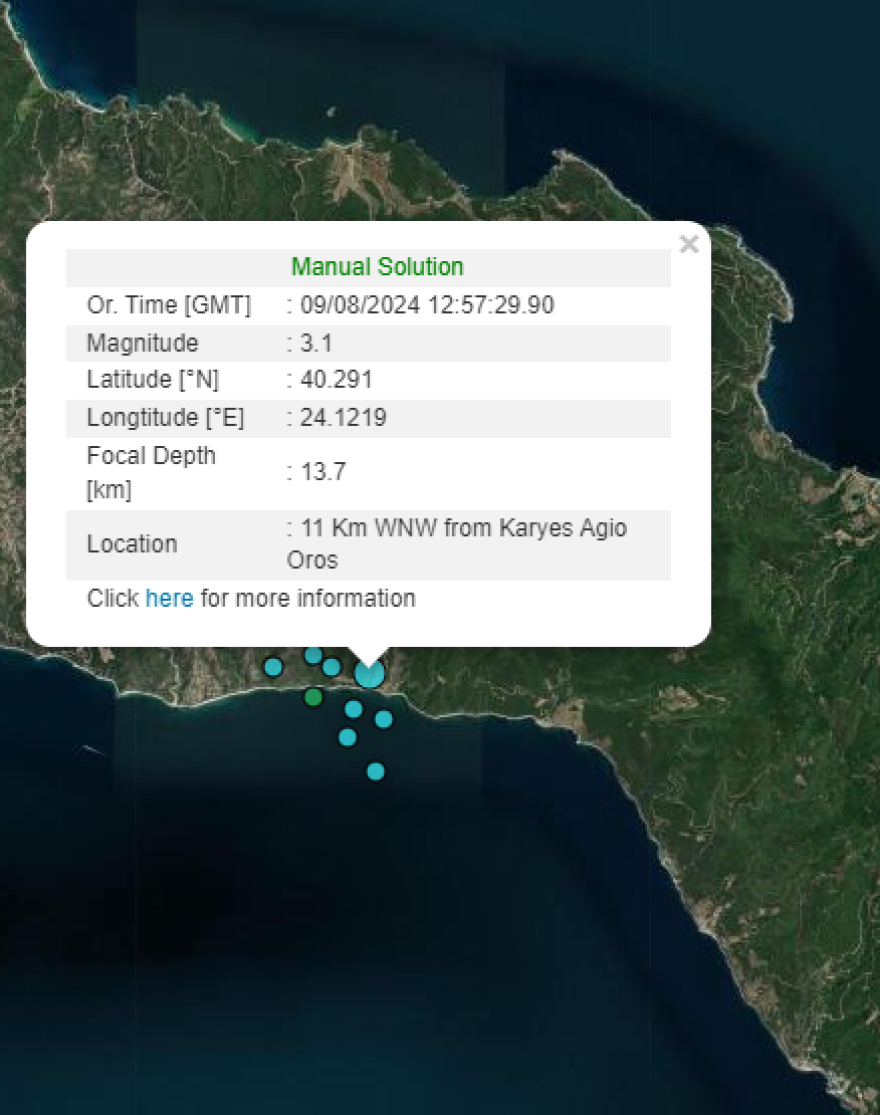
Task: Click the leftmost cyan earthquake marker
Action: tap(273, 666)
